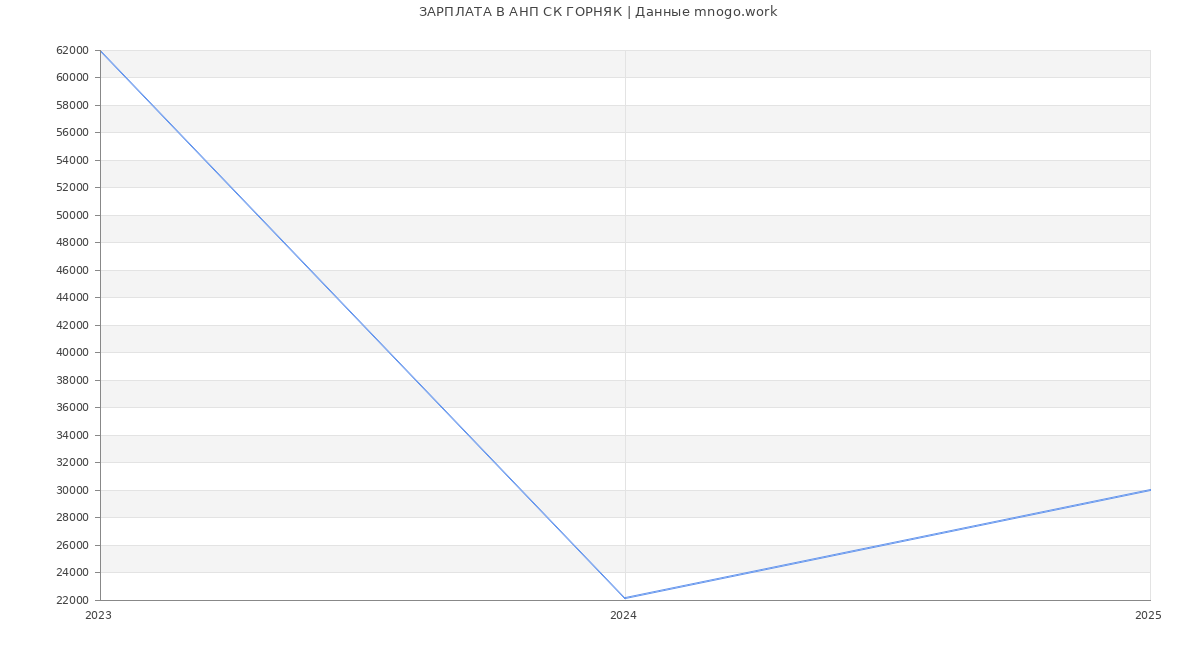Click the 2025 label on the x-axis
1200x650 pixels.
(x=1148, y=615)
